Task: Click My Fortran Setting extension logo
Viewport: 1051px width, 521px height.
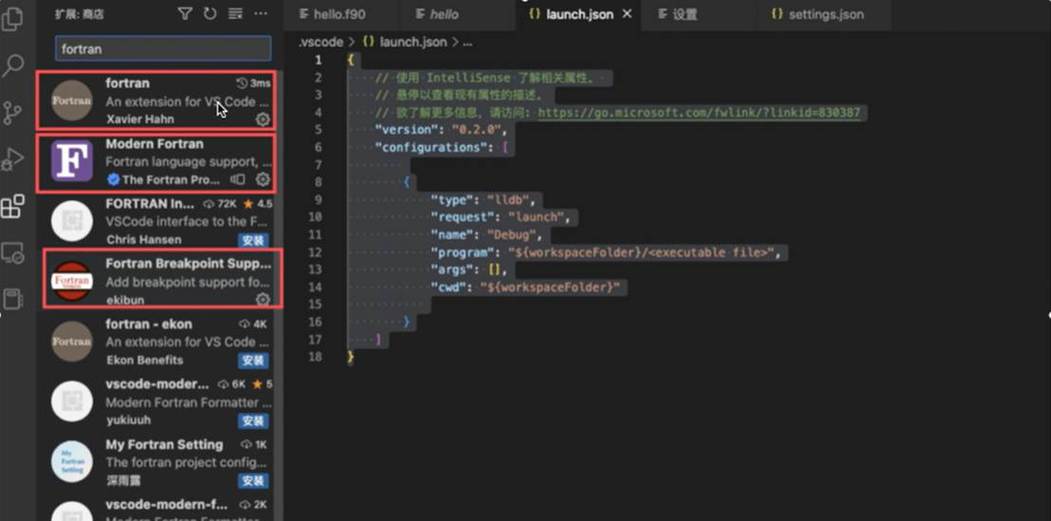Action: point(72,461)
